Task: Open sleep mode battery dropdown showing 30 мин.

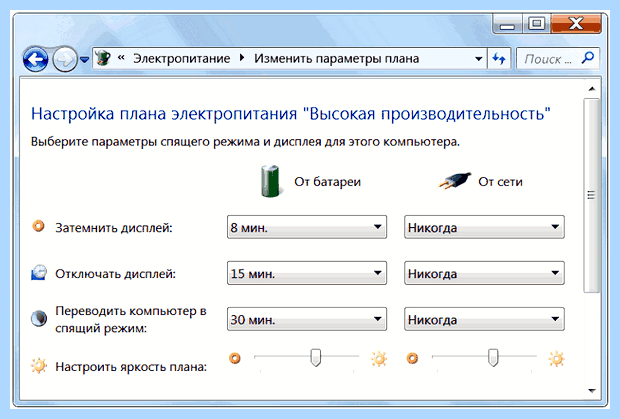Action: pyautogui.click(x=307, y=319)
